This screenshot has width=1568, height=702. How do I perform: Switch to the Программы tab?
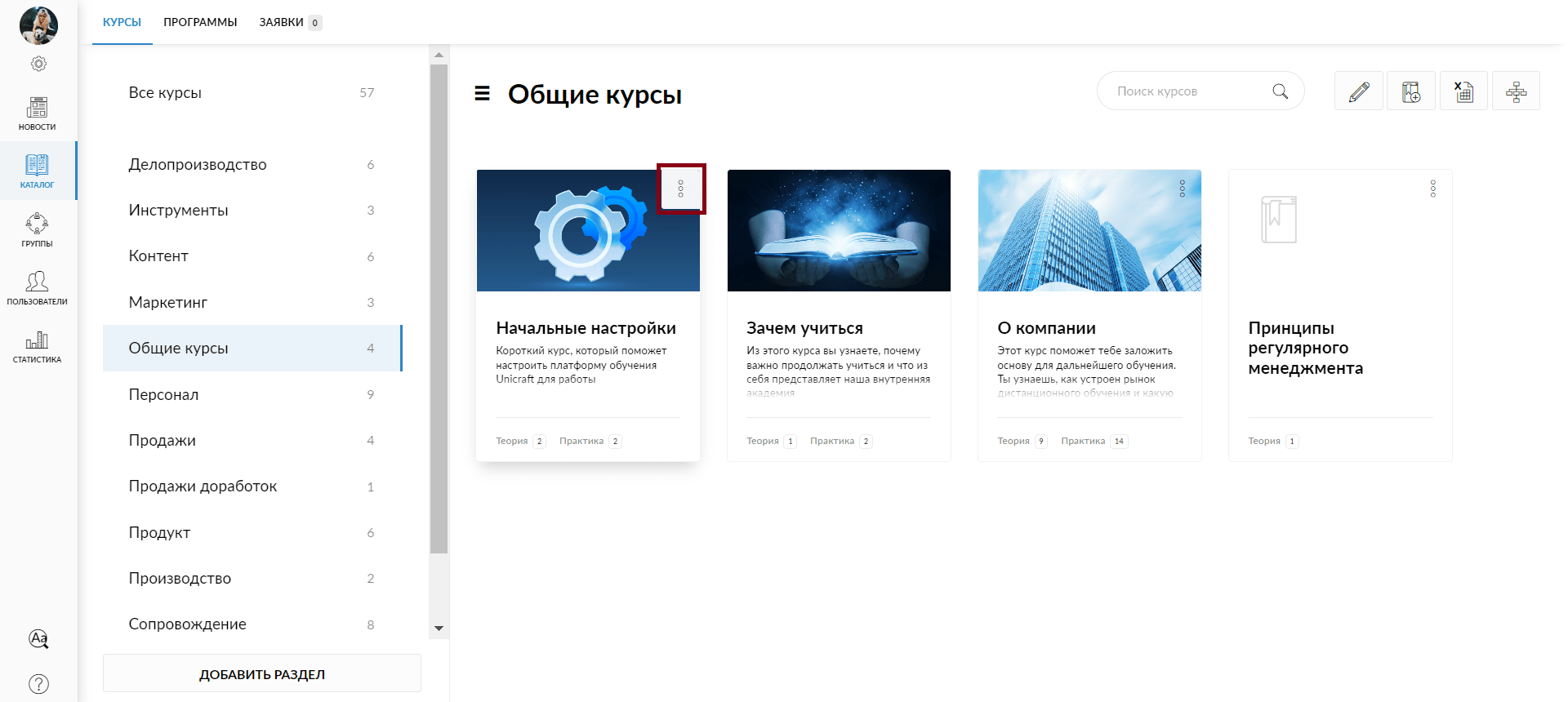200,22
